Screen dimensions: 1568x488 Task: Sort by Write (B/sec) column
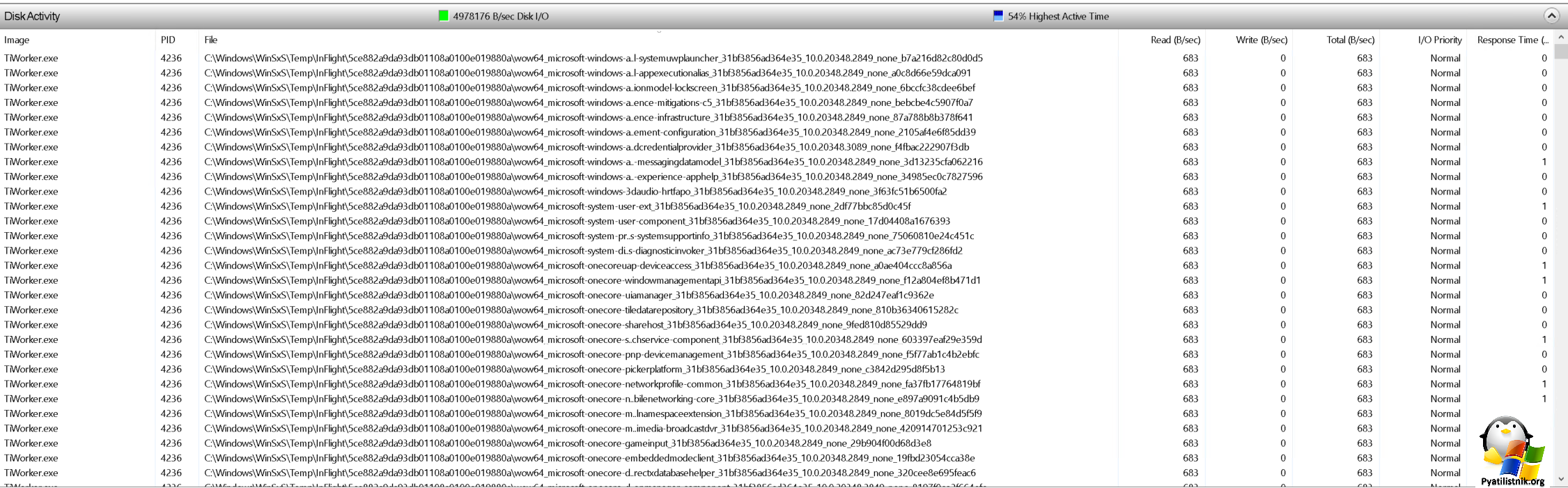(x=1261, y=40)
